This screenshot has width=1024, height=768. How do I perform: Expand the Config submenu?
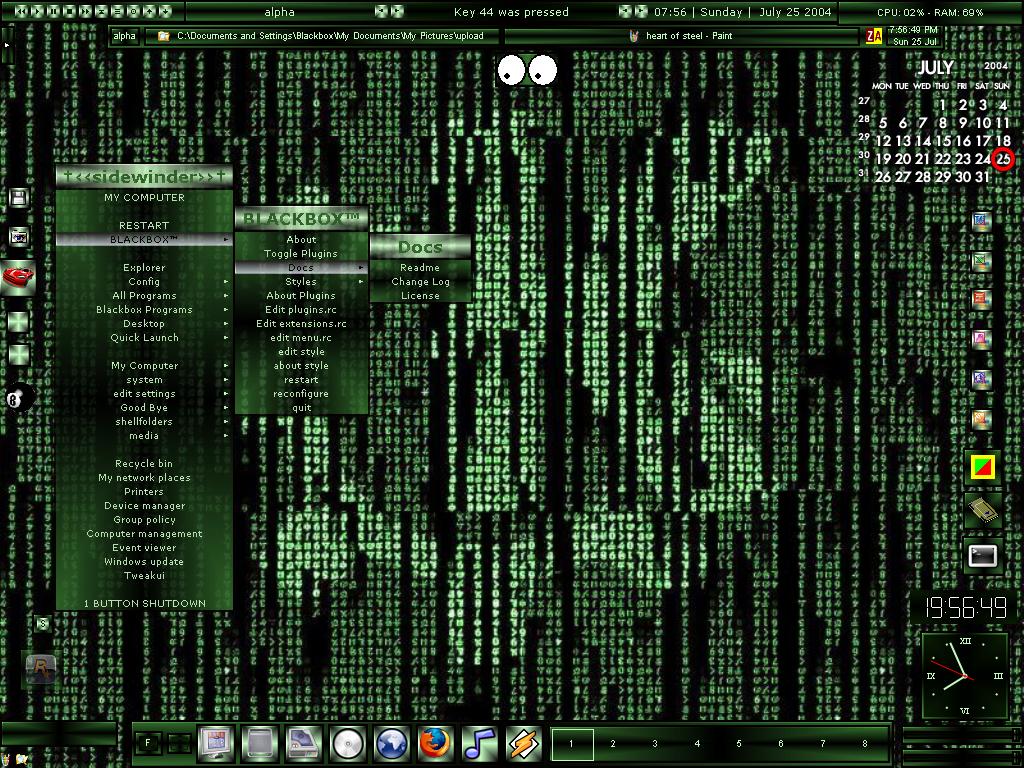(144, 281)
